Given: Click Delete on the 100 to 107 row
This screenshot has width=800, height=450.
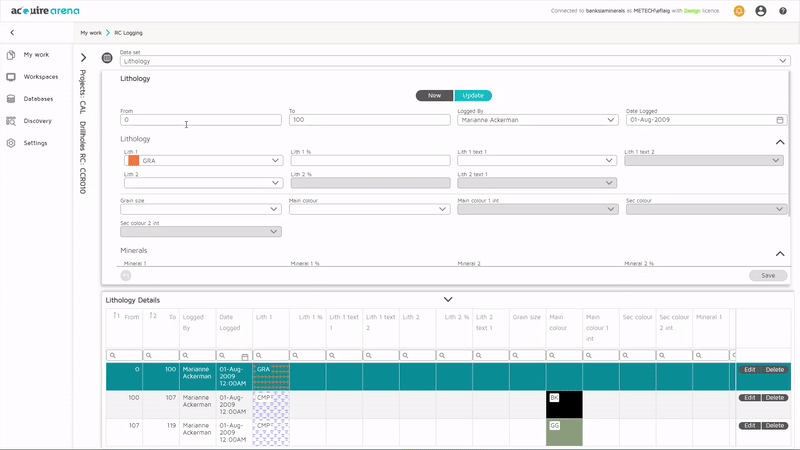Looking at the screenshot, I should (775, 397).
